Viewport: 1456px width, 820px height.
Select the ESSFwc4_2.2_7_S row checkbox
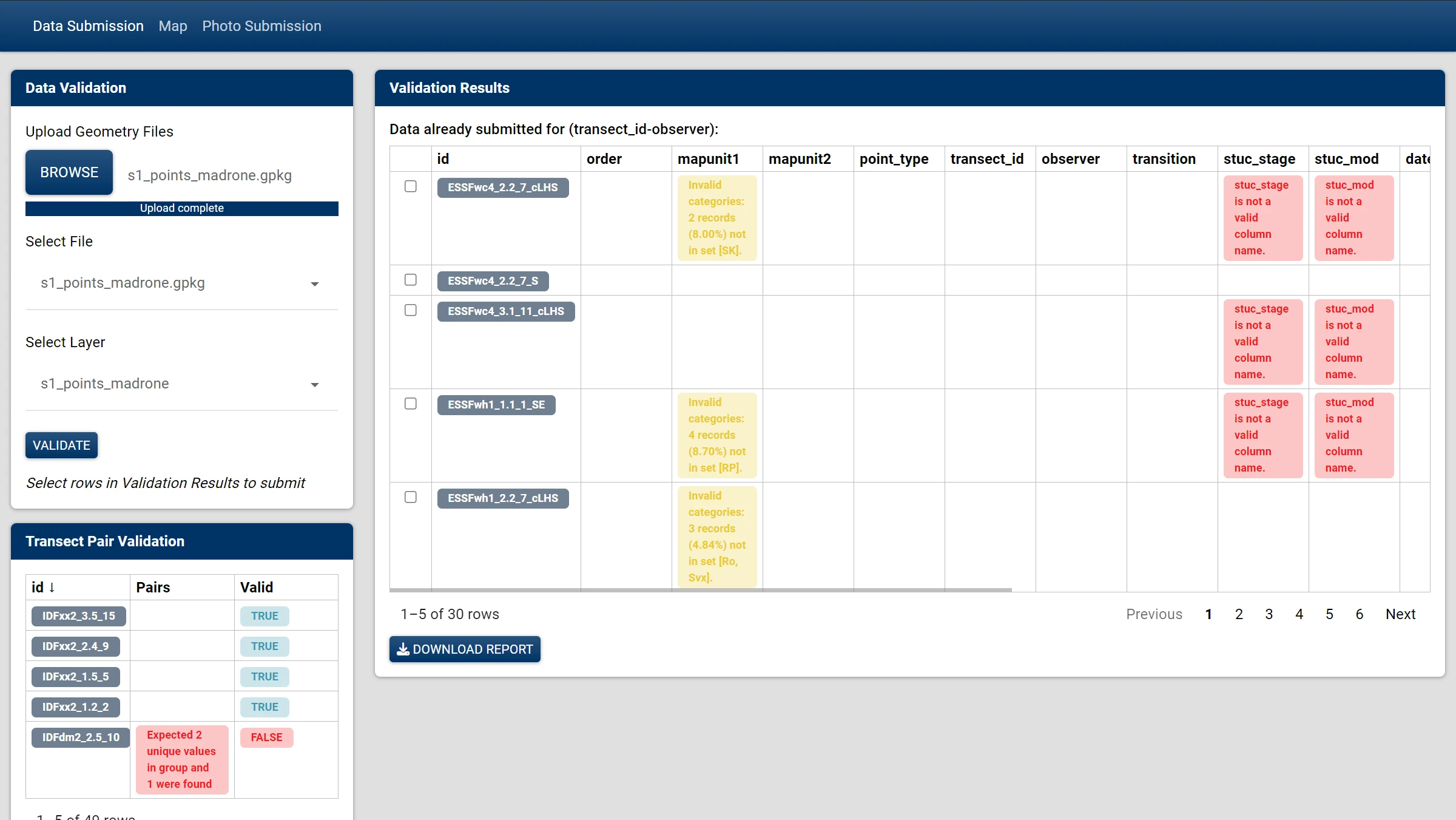411,280
